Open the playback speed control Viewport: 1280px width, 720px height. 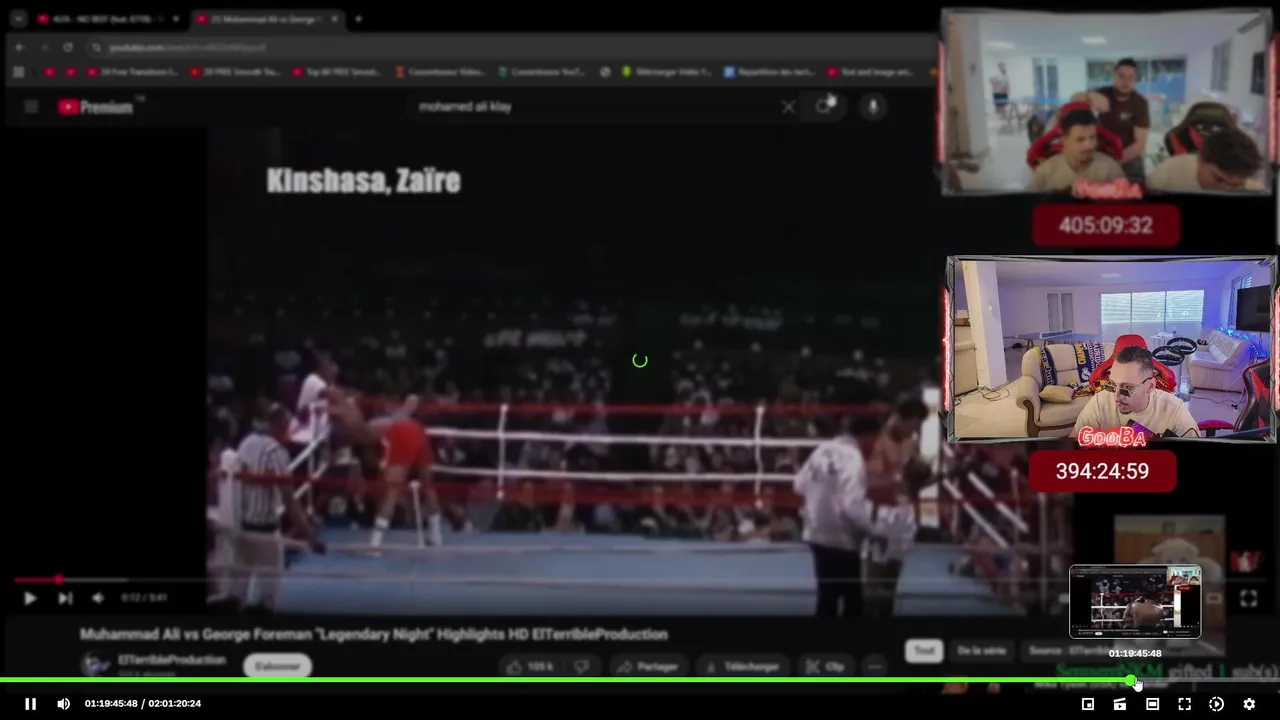tap(1216, 704)
